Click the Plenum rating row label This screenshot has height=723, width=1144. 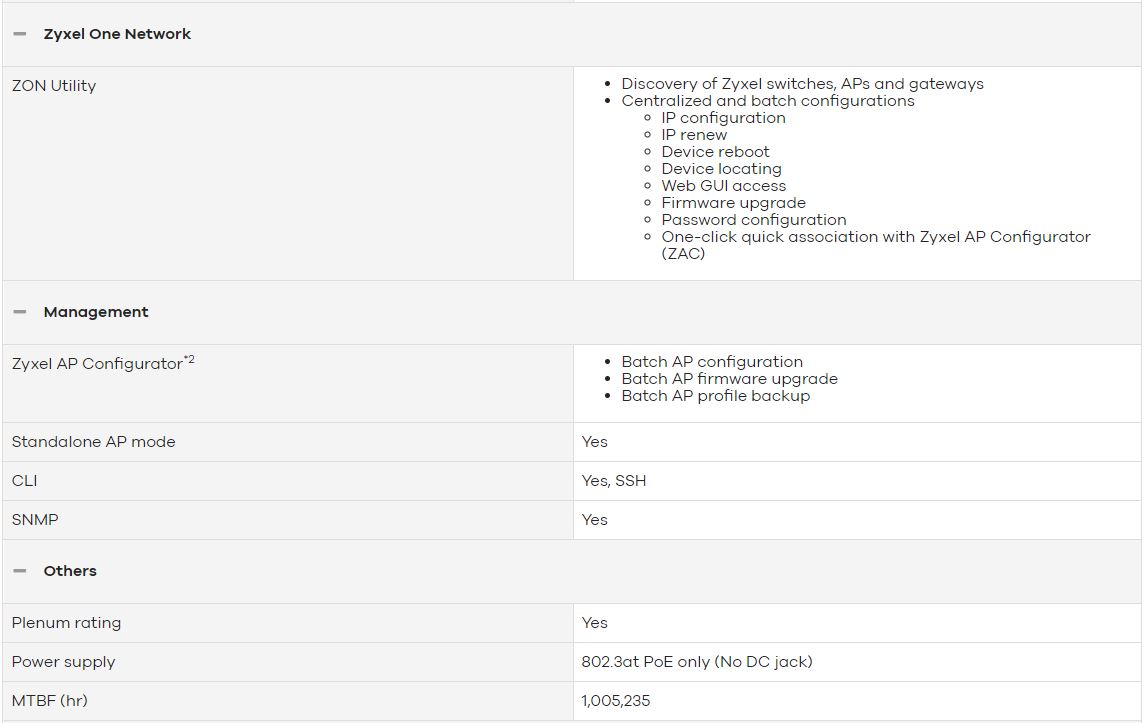[x=66, y=623]
